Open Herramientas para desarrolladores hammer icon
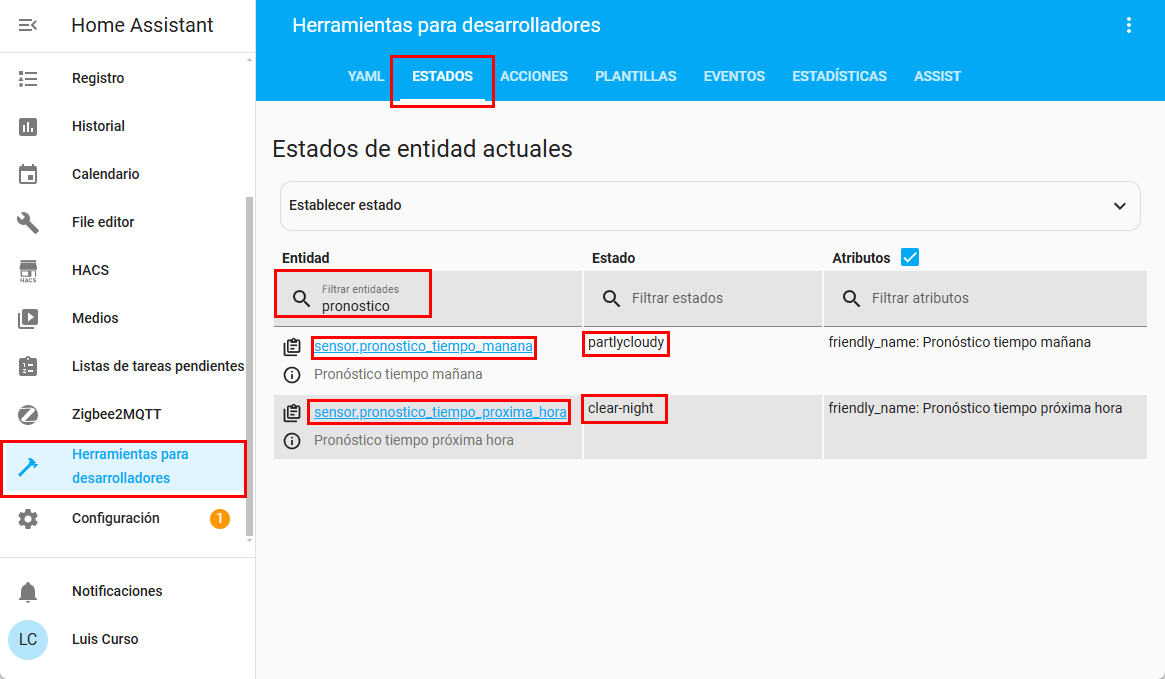This screenshot has height=679, width=1165. [x=27, y=467]
